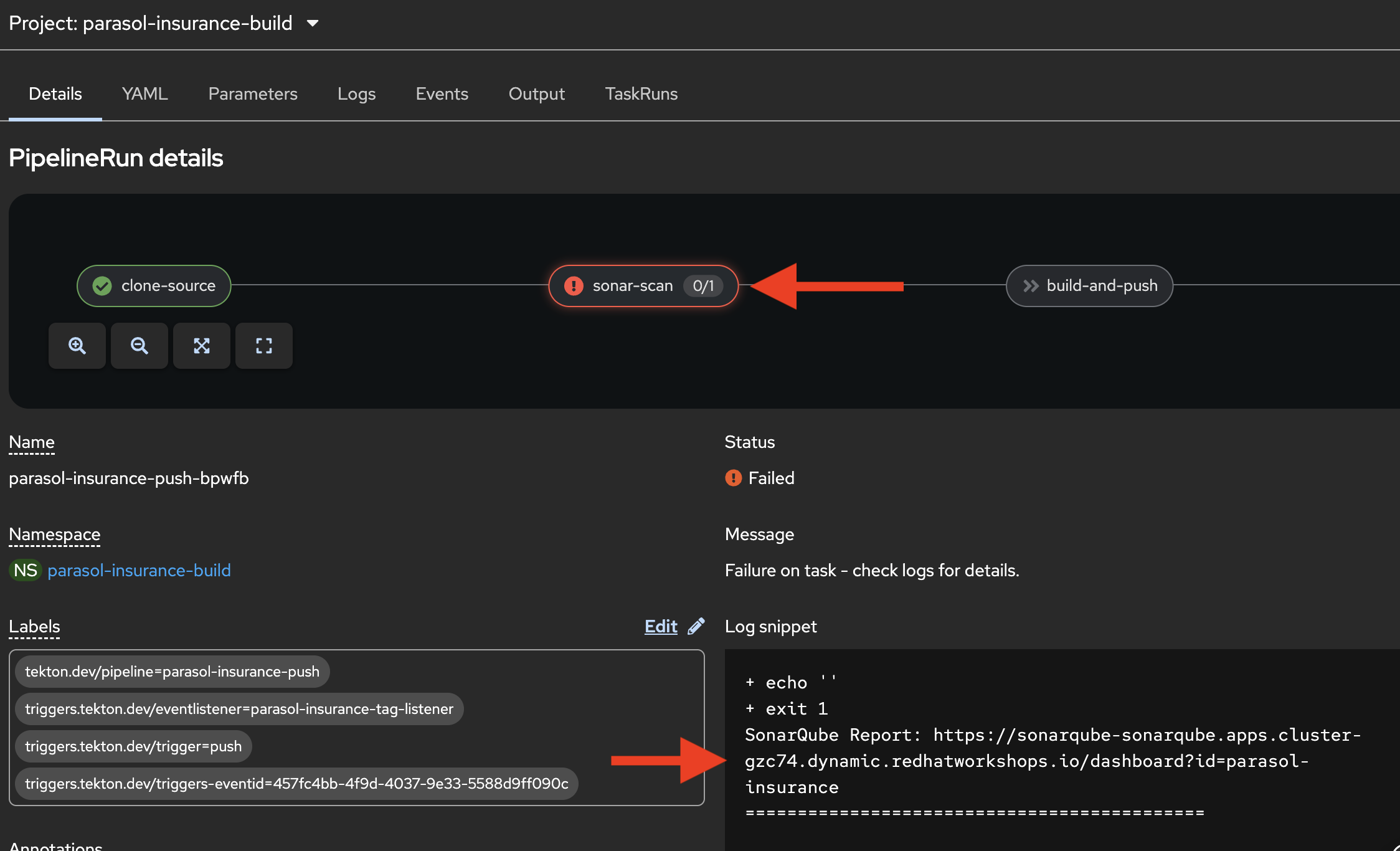Click the 0/1 badge on sonar-scan
This screenshot has height=851, width=1400.
tap(703, 286)
